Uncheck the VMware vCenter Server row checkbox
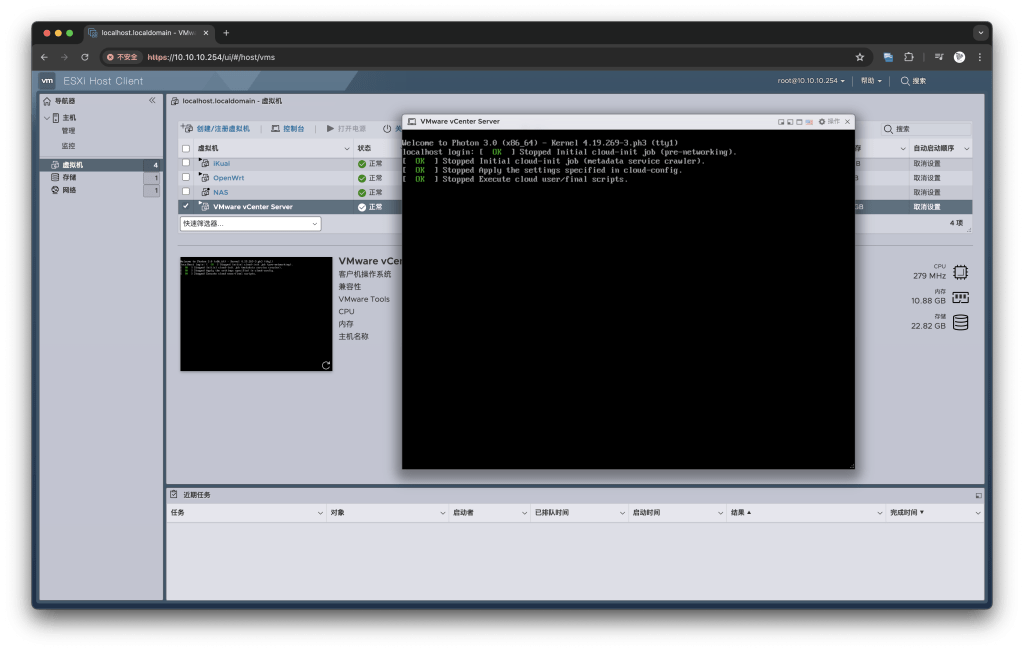Screen dimensions: 1024x651 (x=186, y=206)
